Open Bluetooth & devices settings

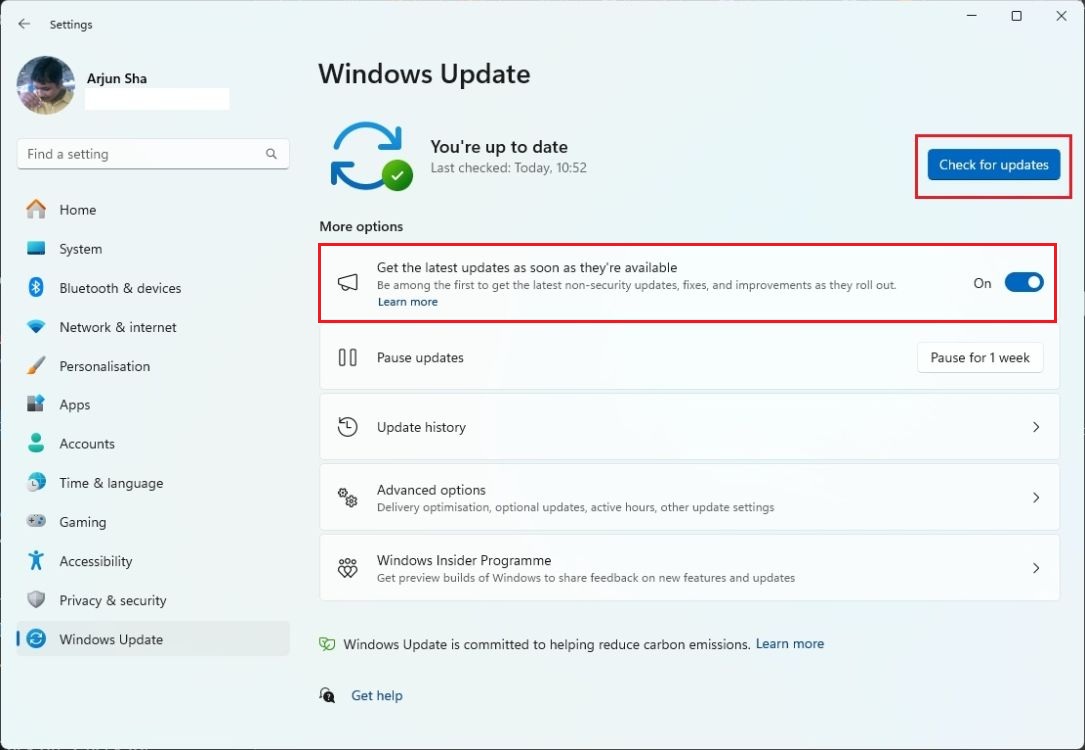click(x=35, y=287)
